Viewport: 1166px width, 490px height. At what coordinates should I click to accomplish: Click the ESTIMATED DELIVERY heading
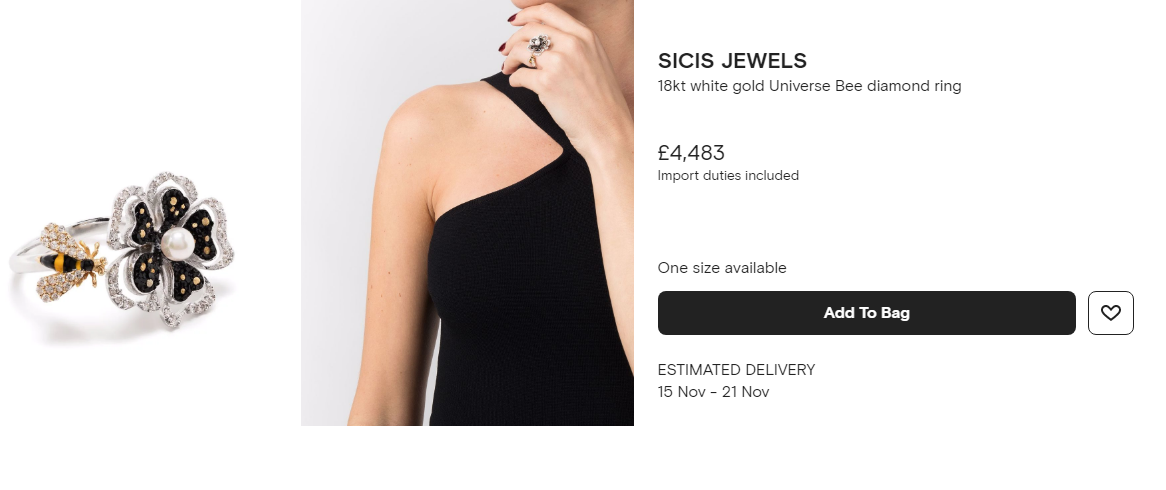click(736, 370)
